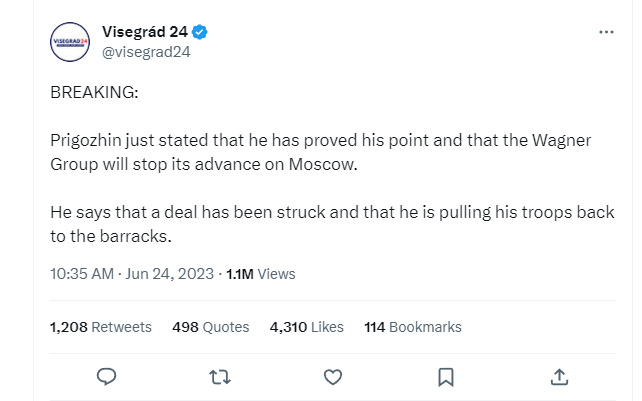Share the tweet via upload icon
This screenshot has height=401, width=642.
[x=560, y=376]
